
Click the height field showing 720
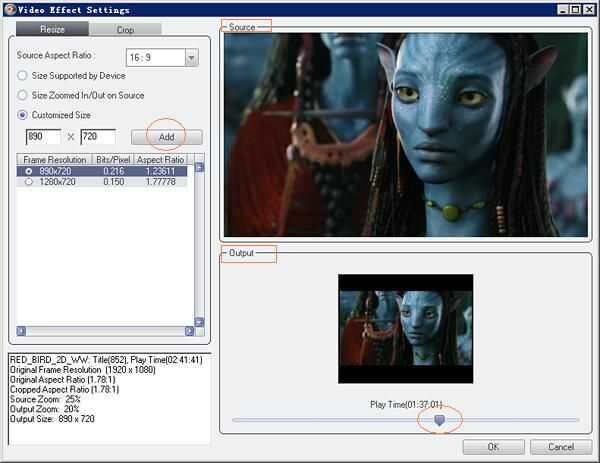coord(98,137)
